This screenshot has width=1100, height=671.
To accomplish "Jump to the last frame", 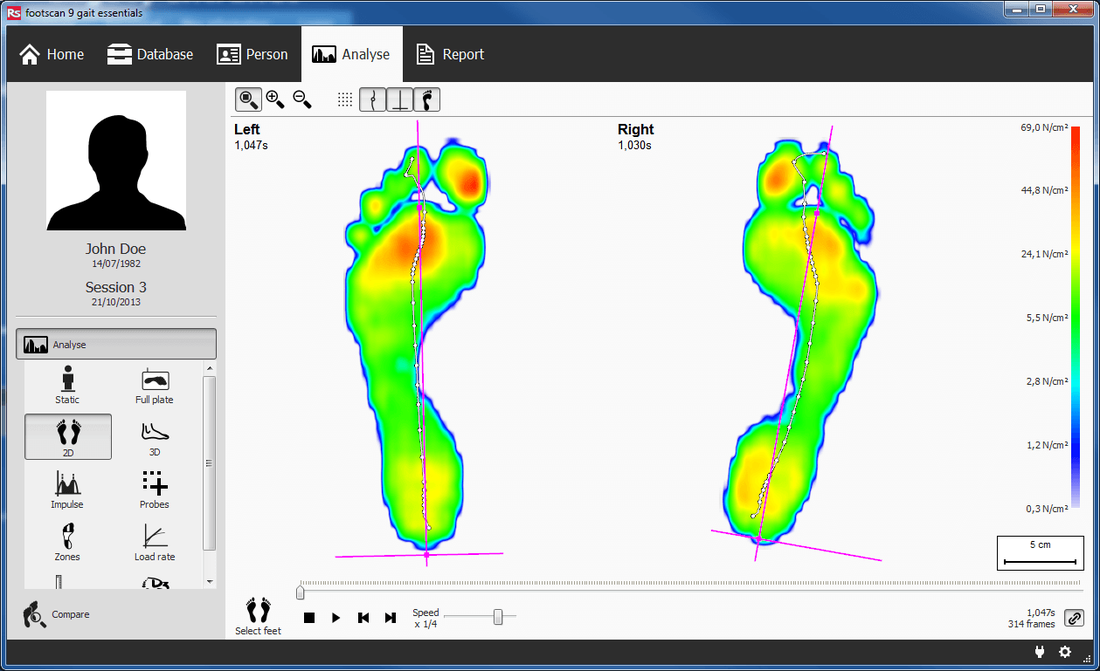I will [391, 618].
